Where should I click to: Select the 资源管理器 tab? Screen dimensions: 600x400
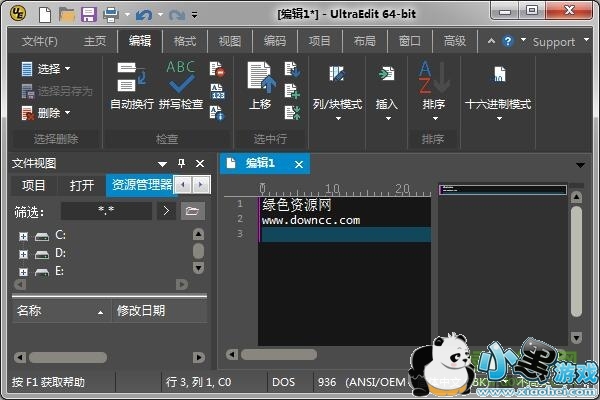(x=142, y=185)
